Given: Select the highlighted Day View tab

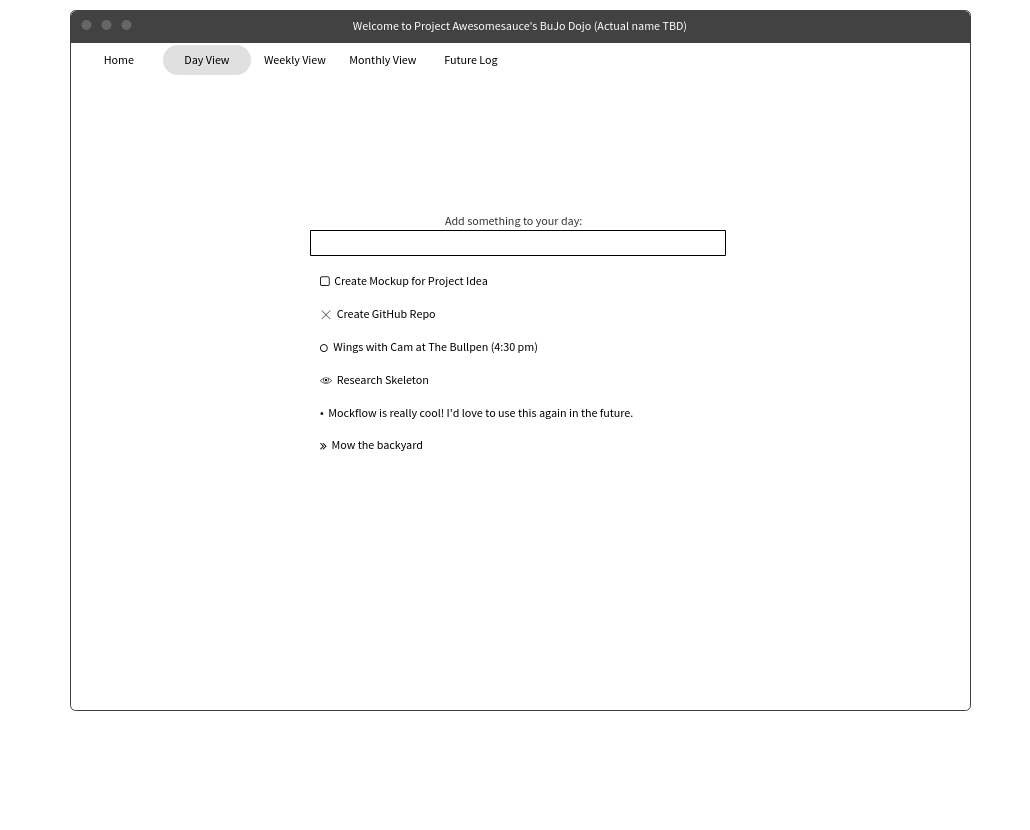Looking at the screenshot, I should point(206,60).
